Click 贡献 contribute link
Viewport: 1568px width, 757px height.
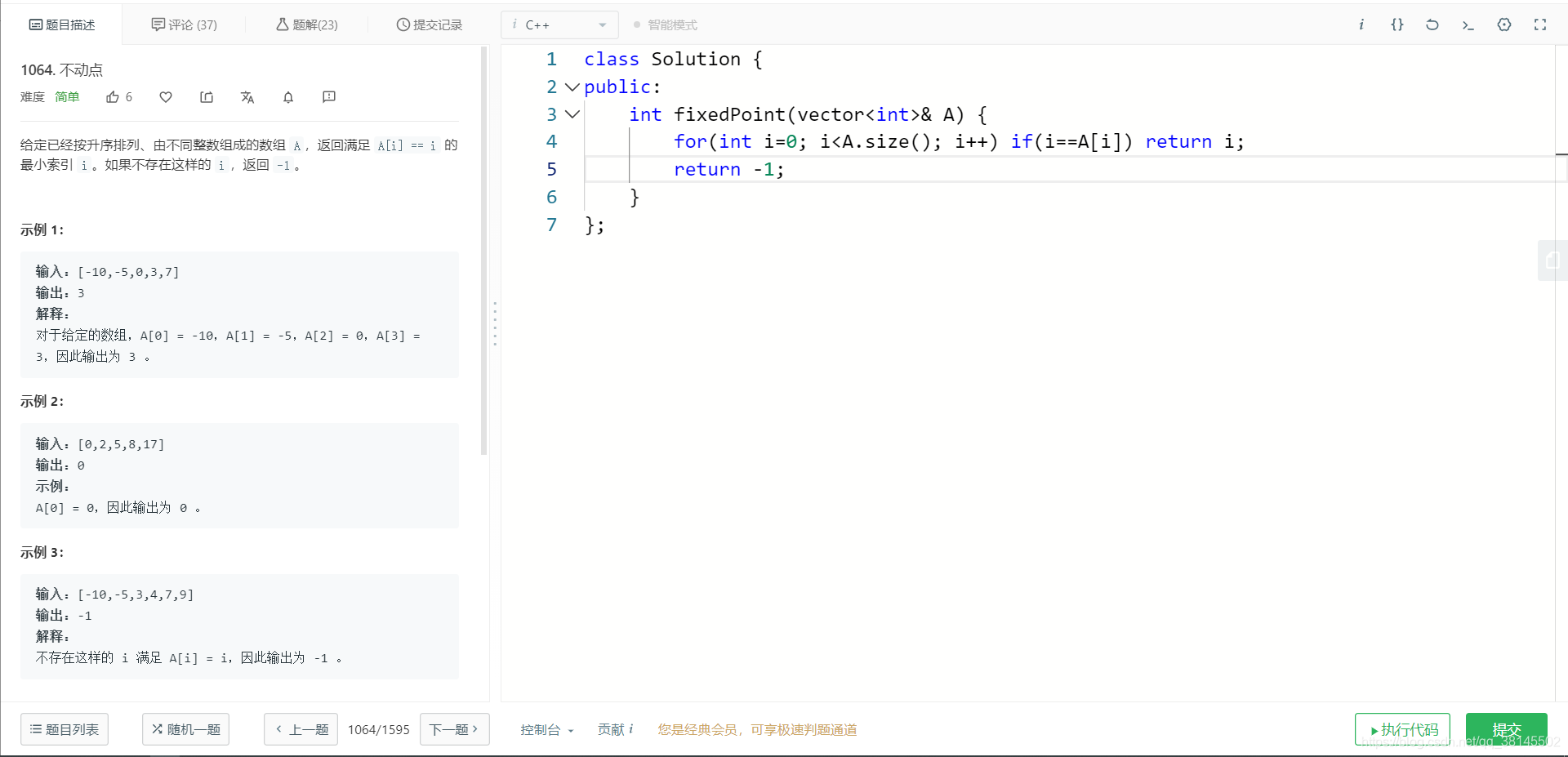611,729
